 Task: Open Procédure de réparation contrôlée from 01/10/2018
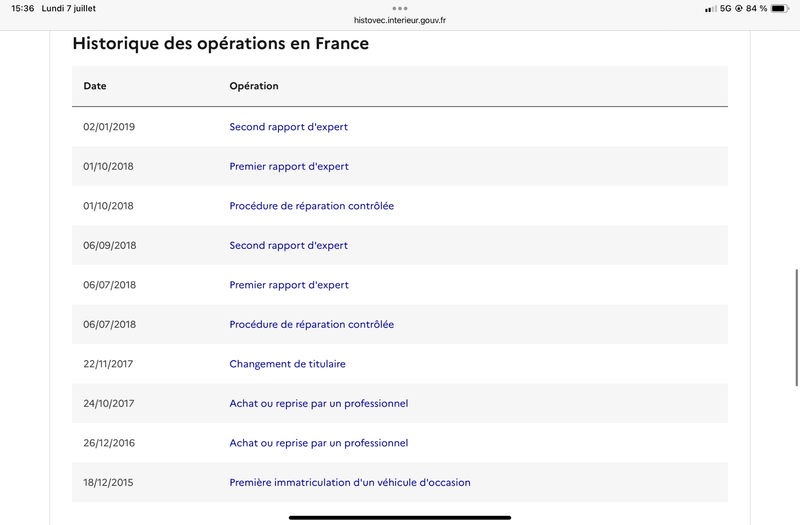311,206
